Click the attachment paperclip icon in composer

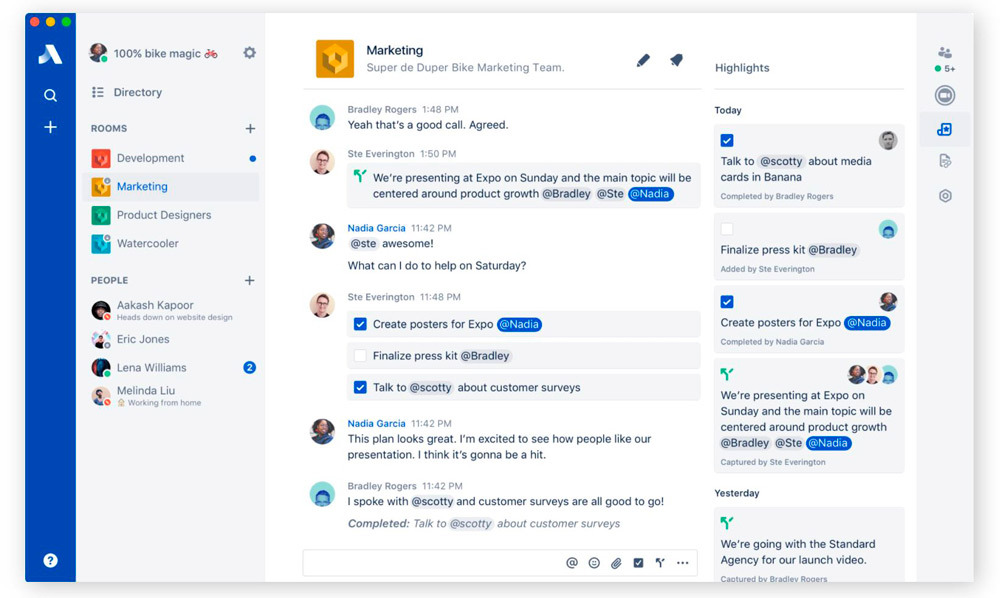(616, 563)
